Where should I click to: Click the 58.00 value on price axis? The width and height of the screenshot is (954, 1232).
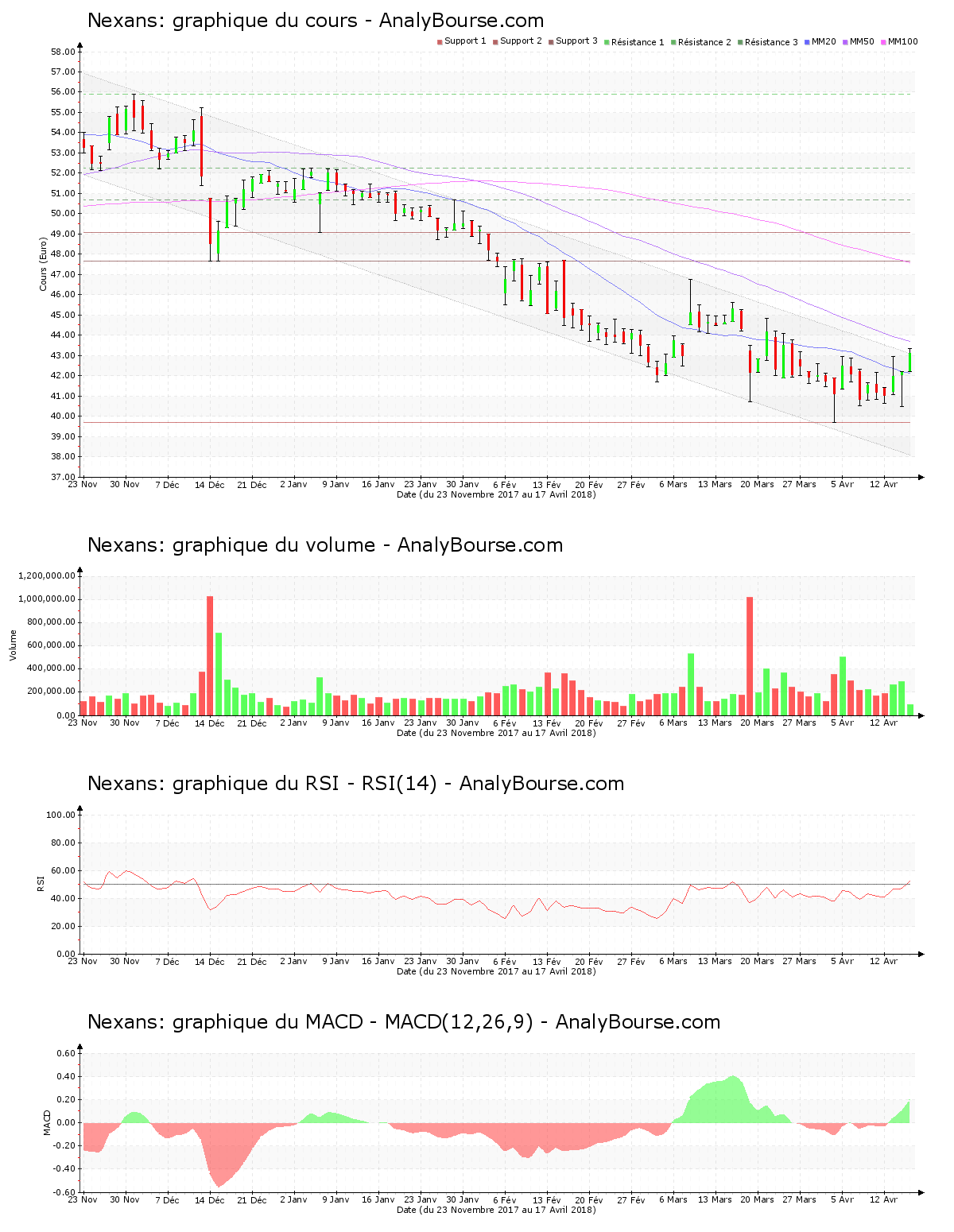click(63, 52)
